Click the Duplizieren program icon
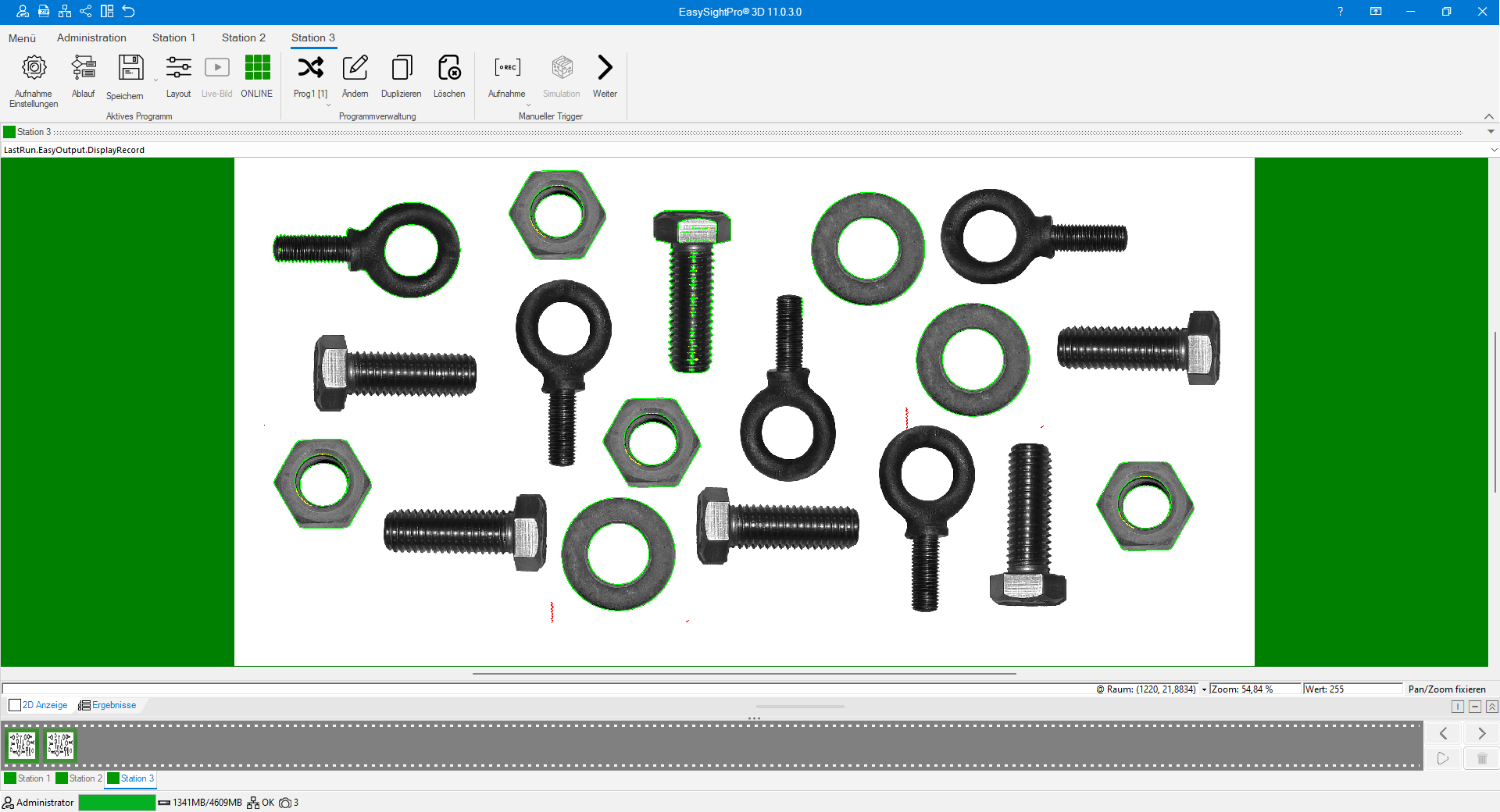The height and width of the screenshot is (812, 1500). tap(401, 69)
